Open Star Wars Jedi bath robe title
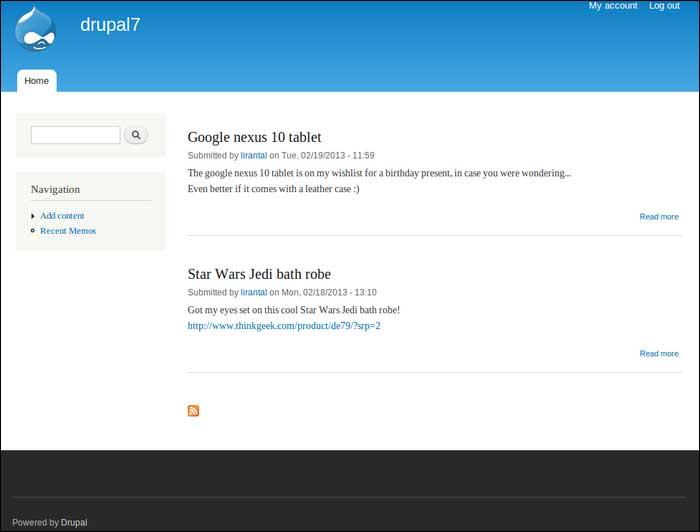 (x=259, y=274)
